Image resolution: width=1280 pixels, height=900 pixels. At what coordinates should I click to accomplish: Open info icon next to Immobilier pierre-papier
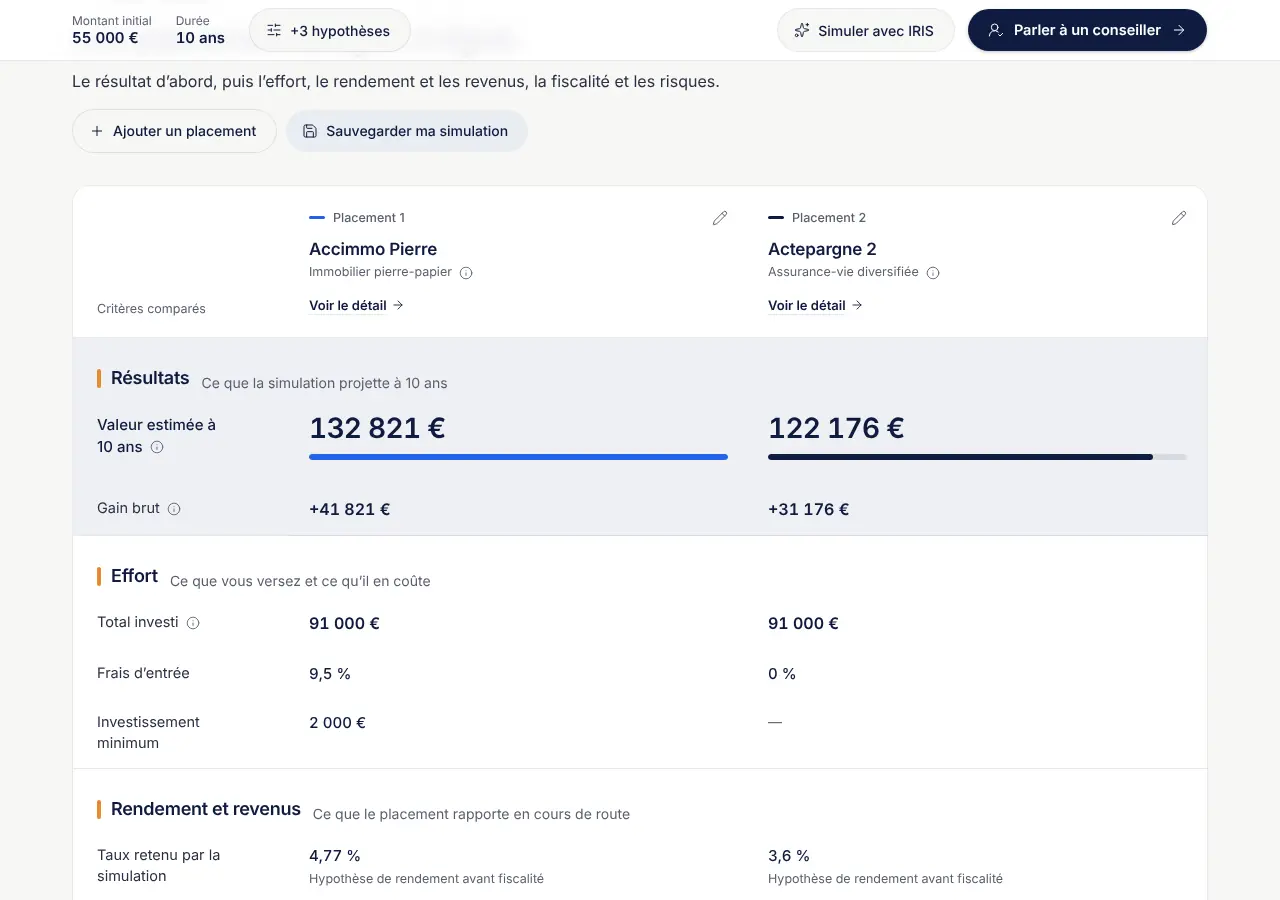point(466,273)
